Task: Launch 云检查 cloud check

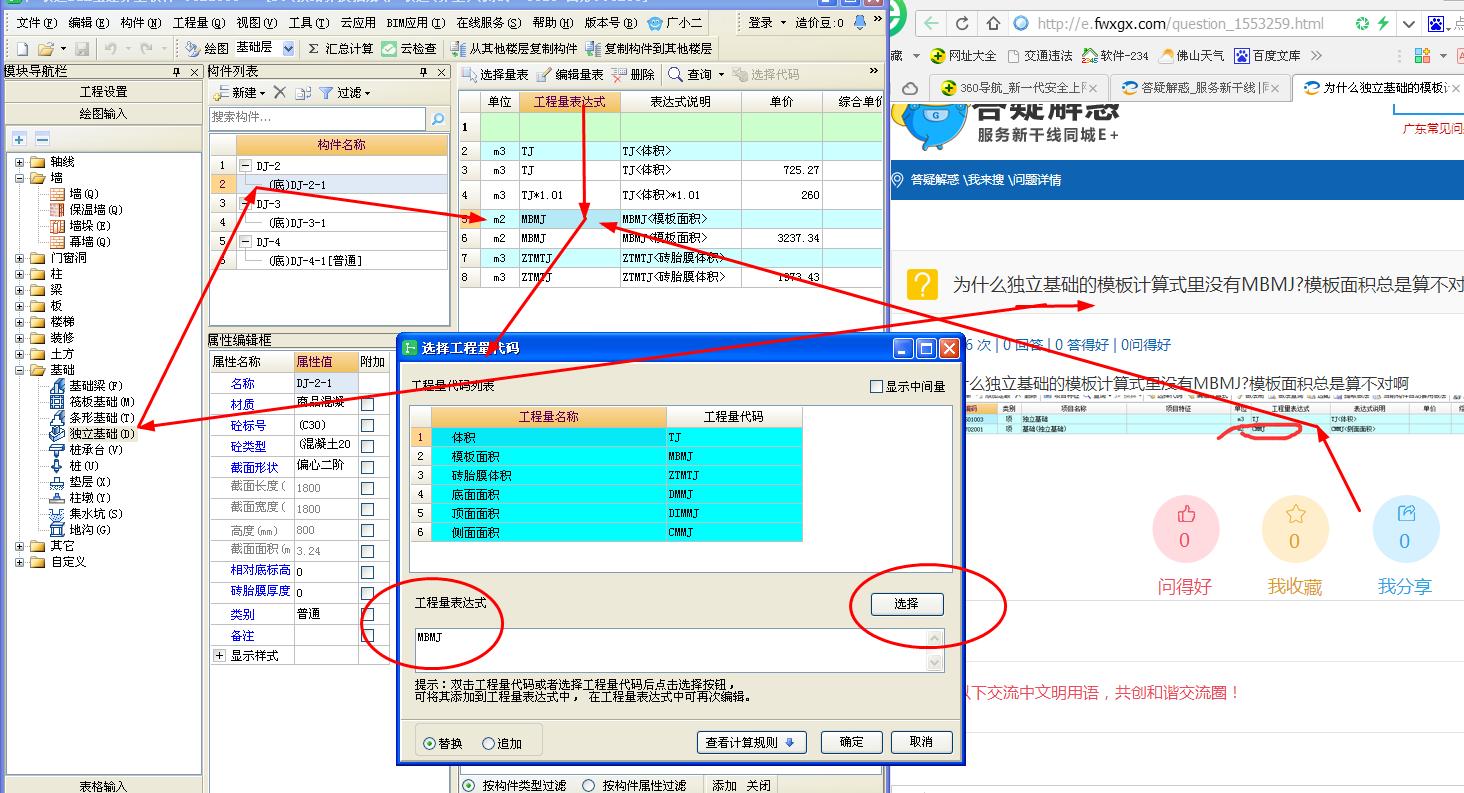Action: (x=409, y=48)
